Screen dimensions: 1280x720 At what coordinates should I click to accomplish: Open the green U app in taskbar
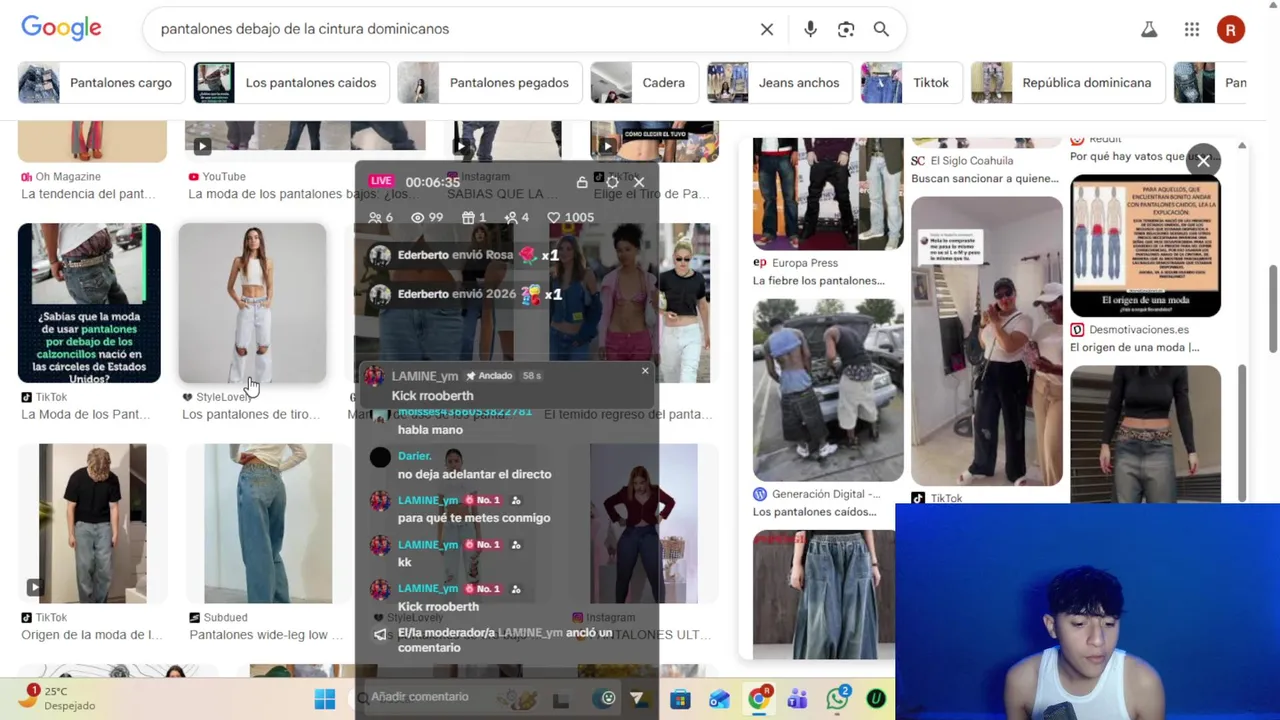(876, 699)
